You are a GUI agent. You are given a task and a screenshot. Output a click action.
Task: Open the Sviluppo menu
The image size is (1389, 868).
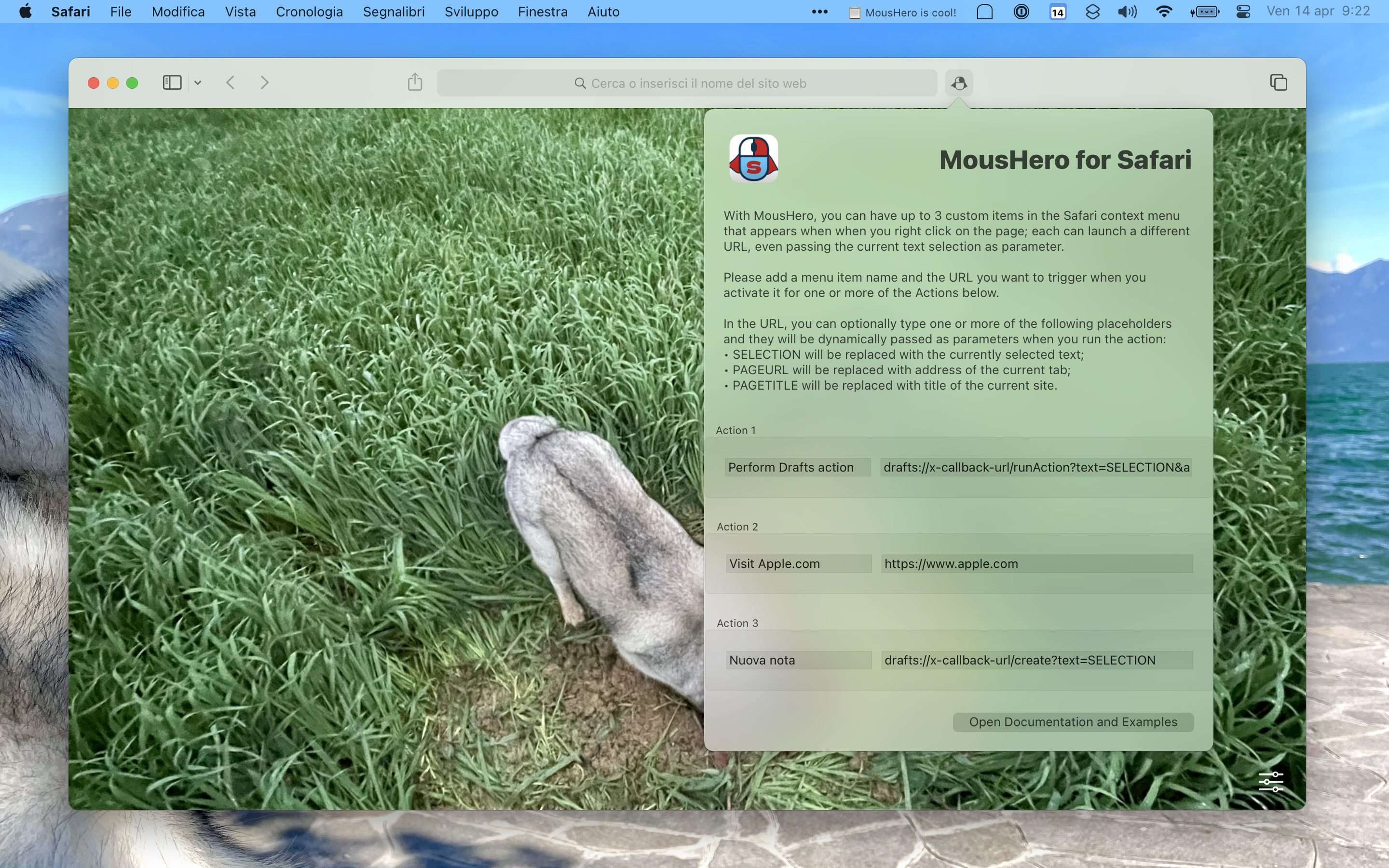click(x=471, y=12)
